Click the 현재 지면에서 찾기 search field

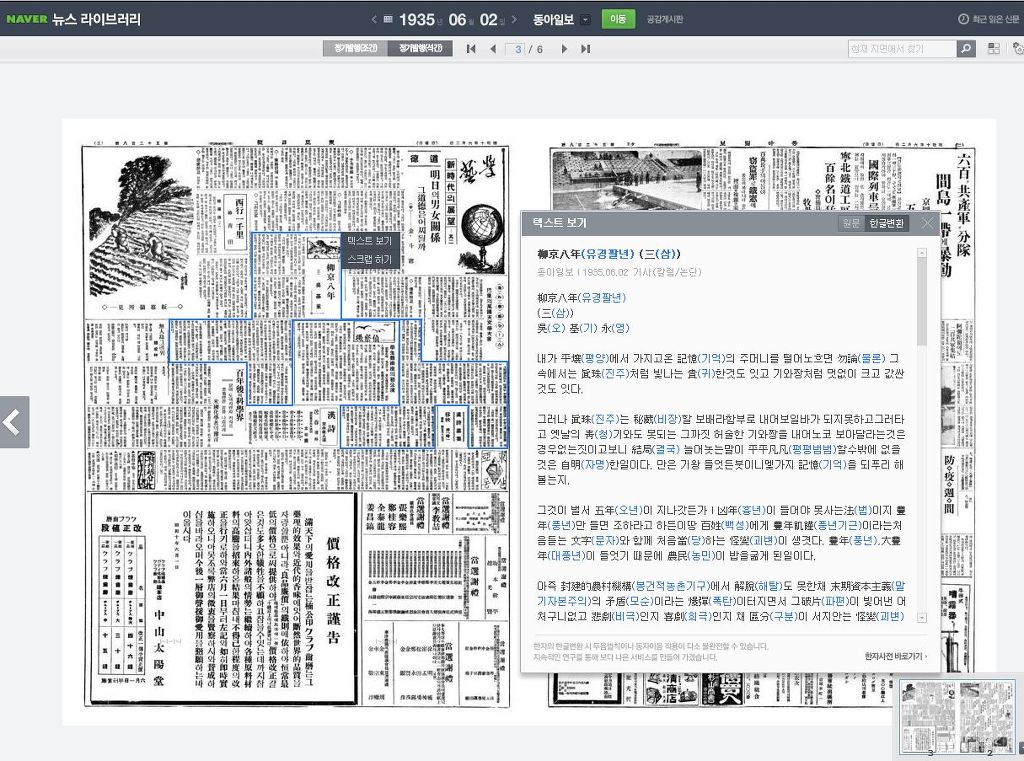902,49
